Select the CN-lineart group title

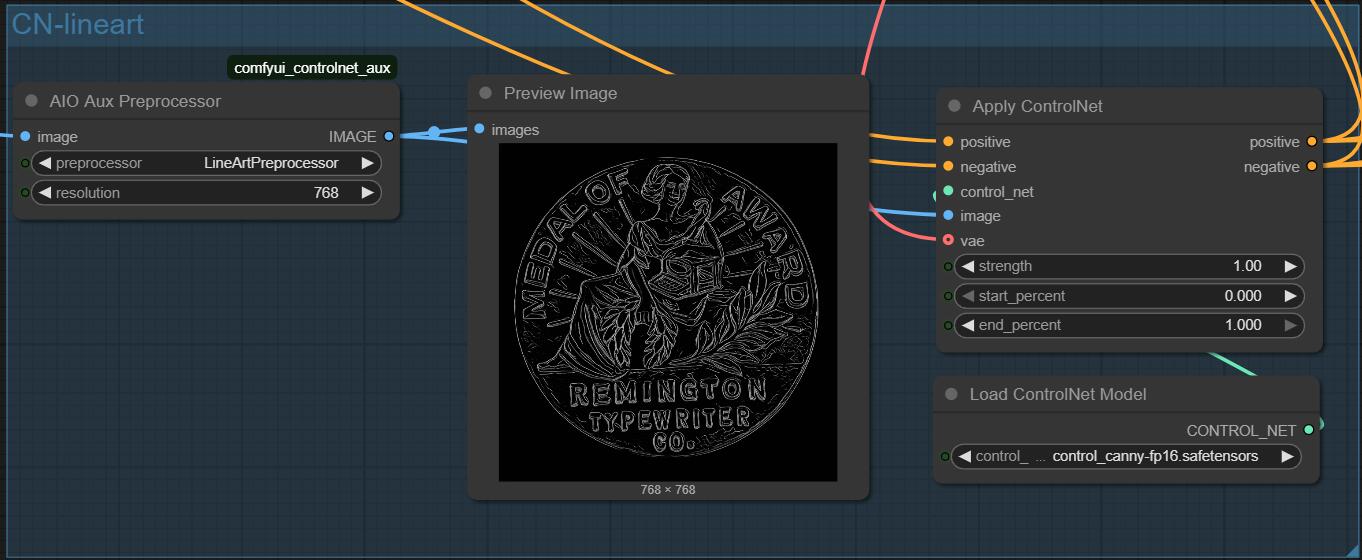click(x=78, y=25)
